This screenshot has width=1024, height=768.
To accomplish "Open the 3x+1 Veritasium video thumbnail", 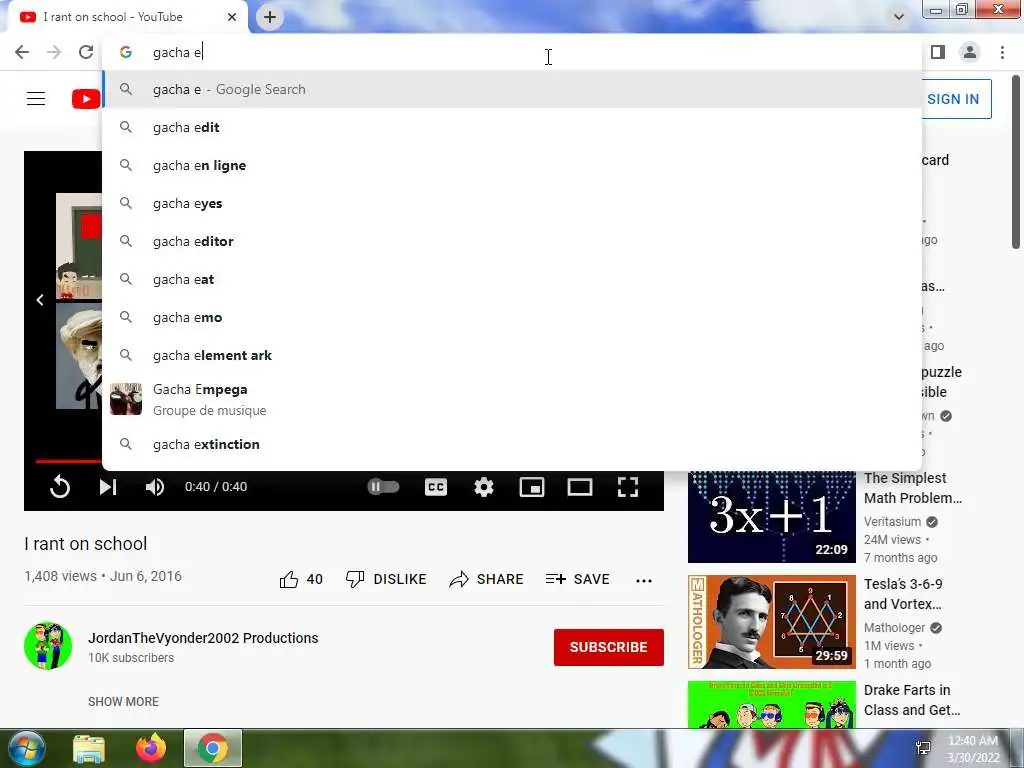I will point(771,517).
